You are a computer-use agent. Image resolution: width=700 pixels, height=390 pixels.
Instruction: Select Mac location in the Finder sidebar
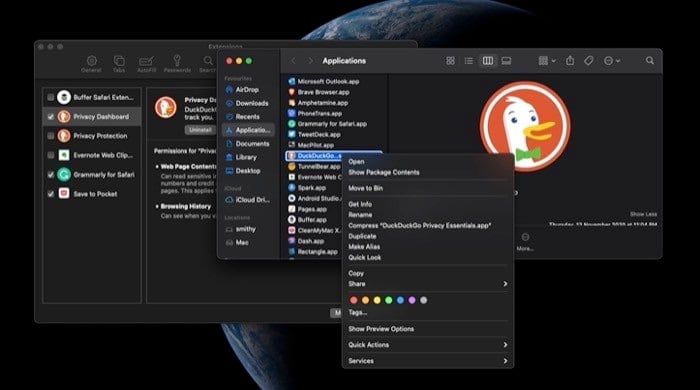[247, 242]
